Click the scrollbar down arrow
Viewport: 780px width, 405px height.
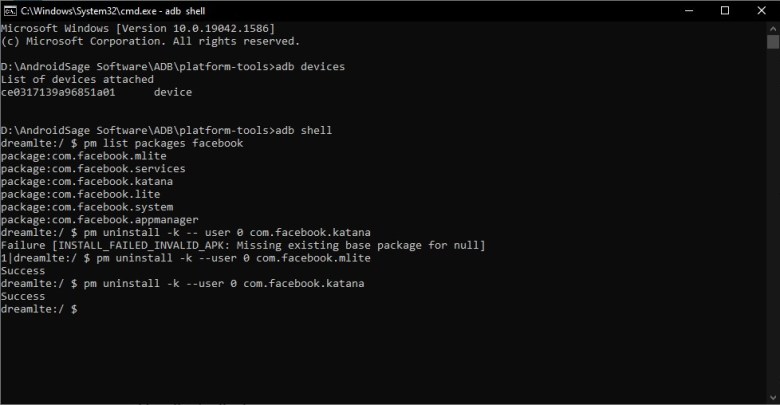point(773,398)
